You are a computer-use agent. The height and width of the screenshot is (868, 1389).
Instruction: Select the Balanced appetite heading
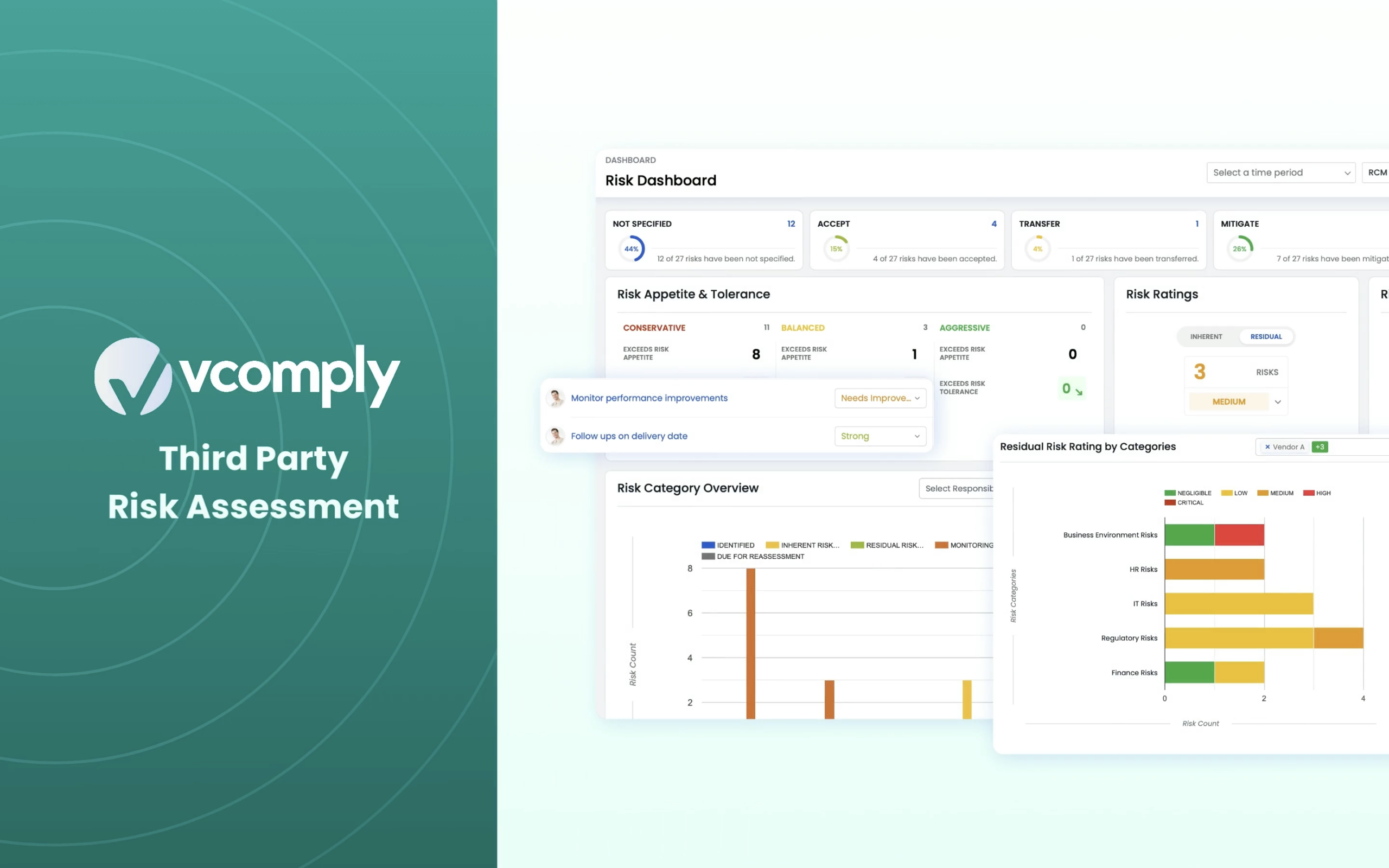pyautogui.click(x=802, y=328)
